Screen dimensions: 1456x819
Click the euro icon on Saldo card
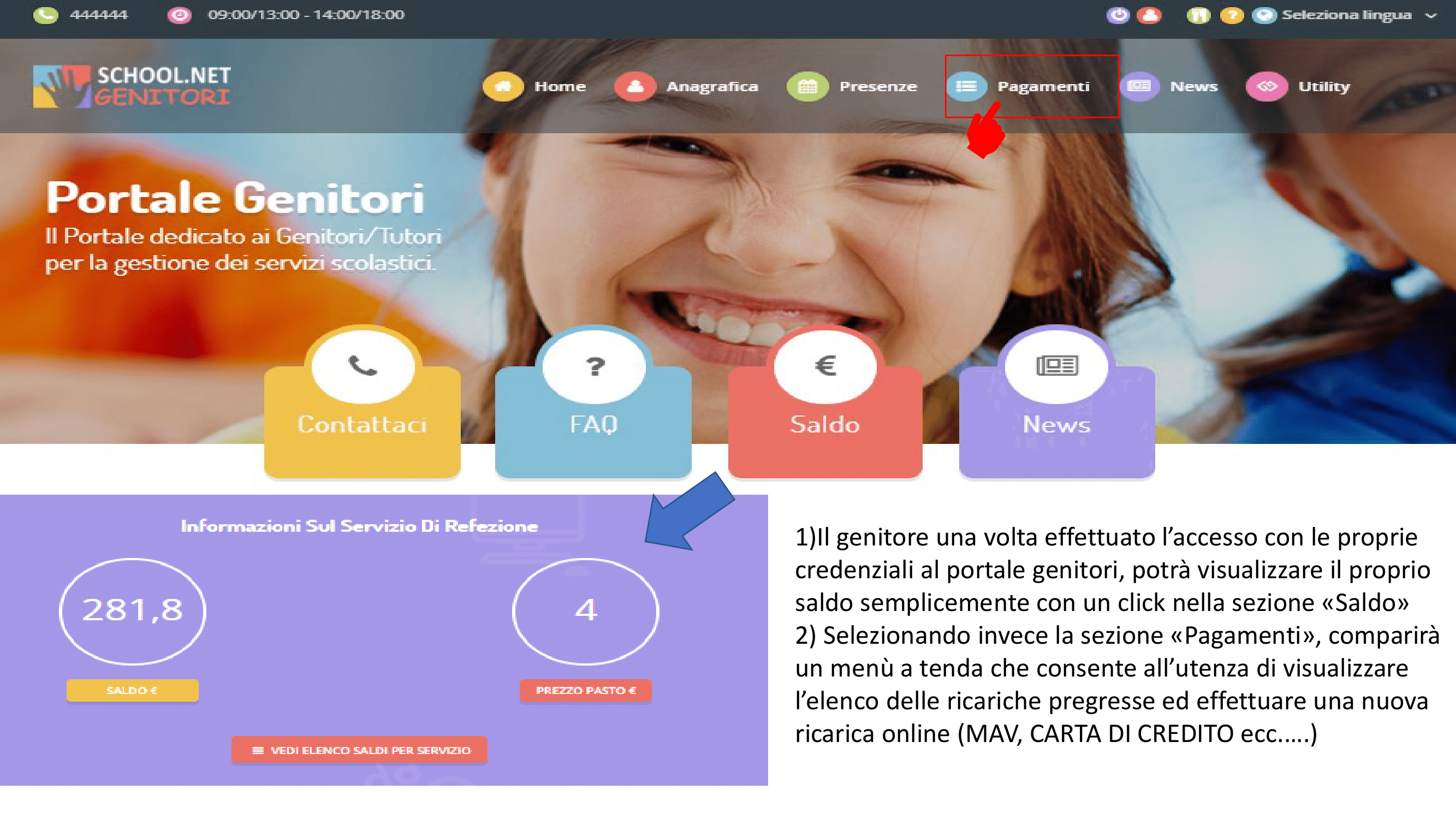pyautogui.click(x=825, y=366)
